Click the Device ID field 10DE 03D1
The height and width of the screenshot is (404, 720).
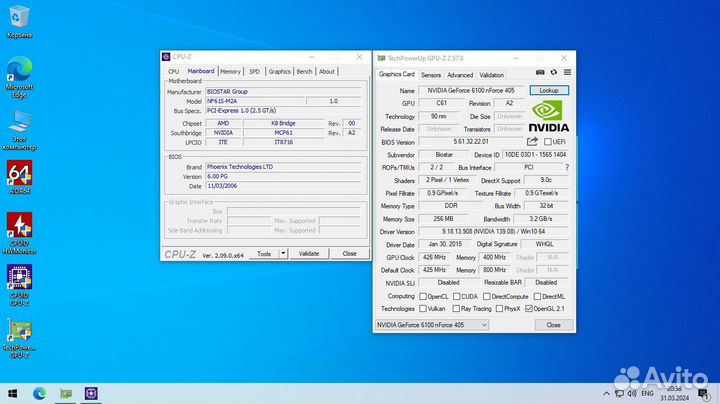pyautogui.click(x=535, y=155)
